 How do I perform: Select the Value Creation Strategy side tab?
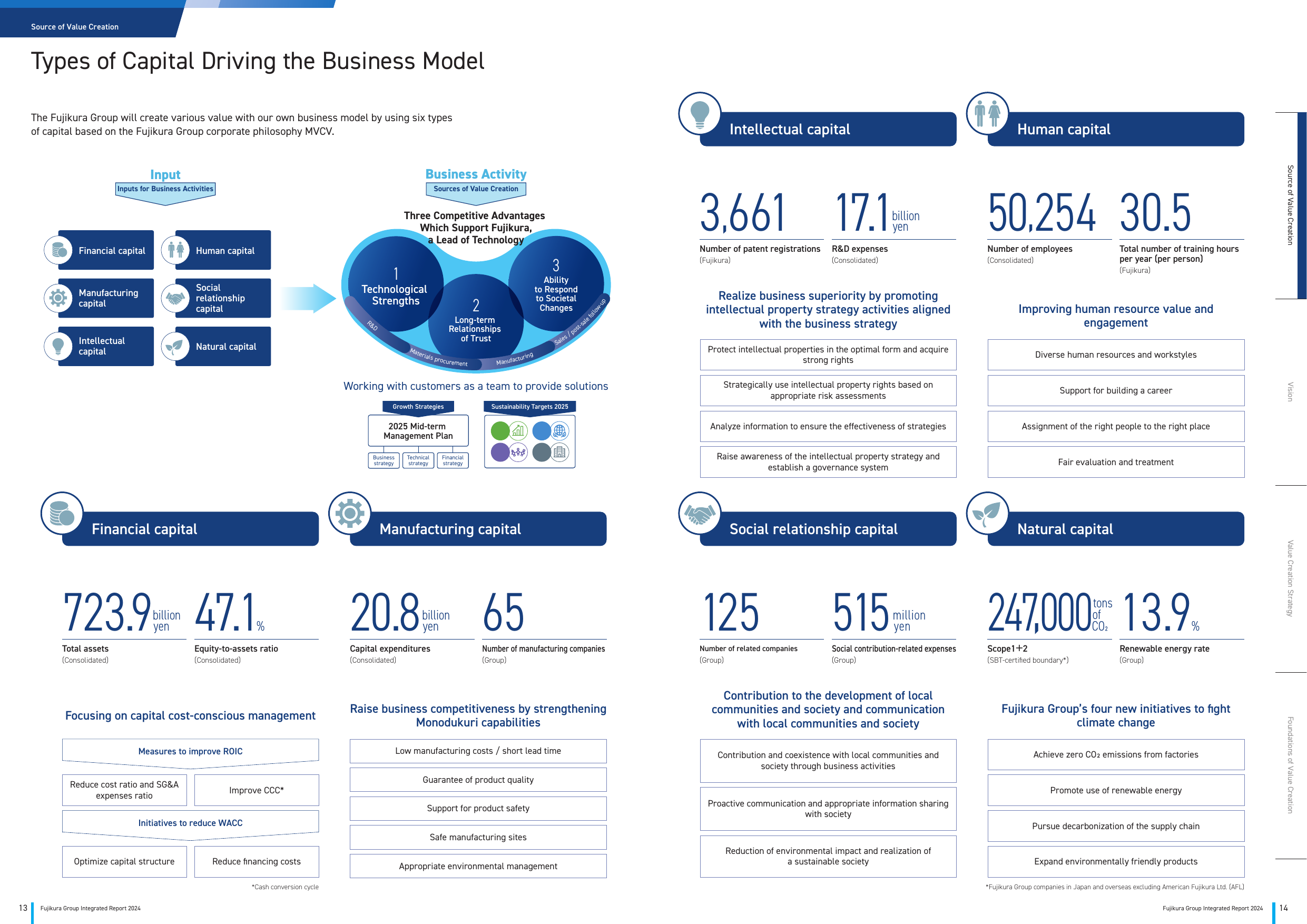tap(1290, 578)
